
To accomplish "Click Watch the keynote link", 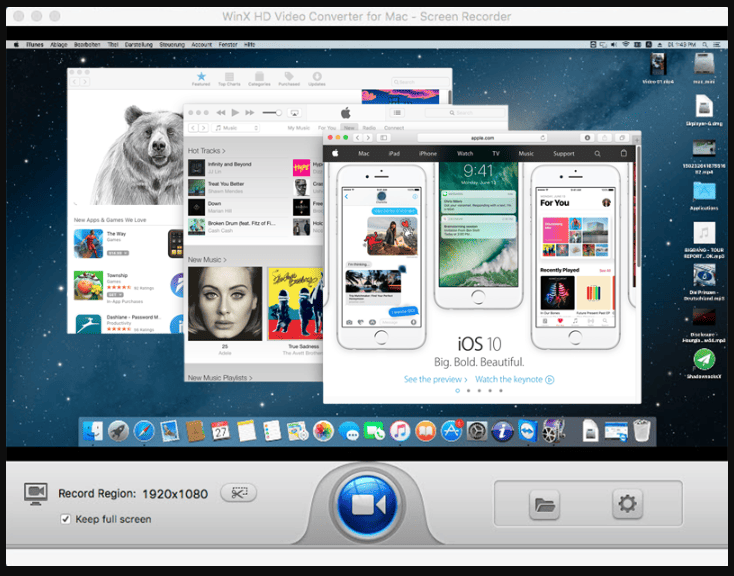I will click(x=514, y=379).
